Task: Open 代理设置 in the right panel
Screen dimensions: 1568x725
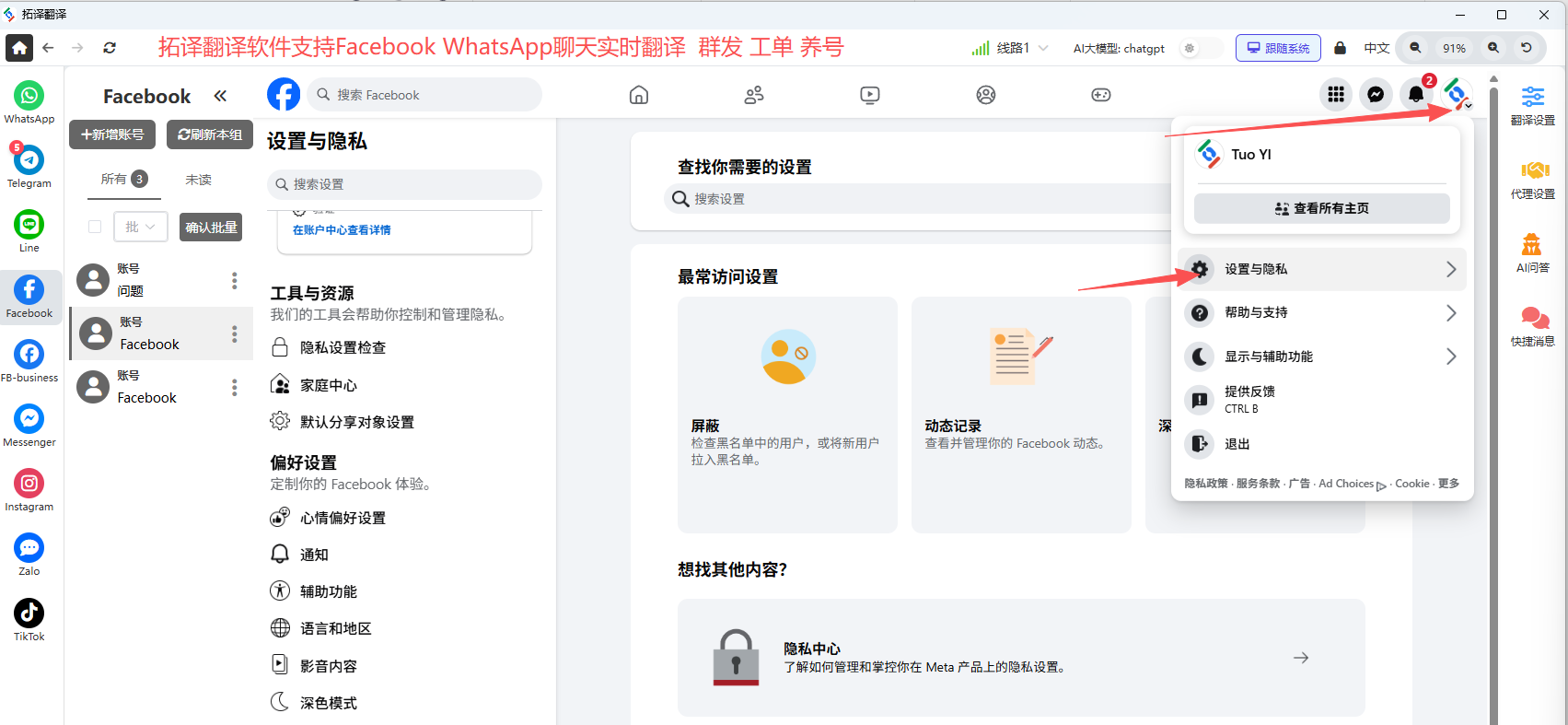Action: tap(1533, 179)
